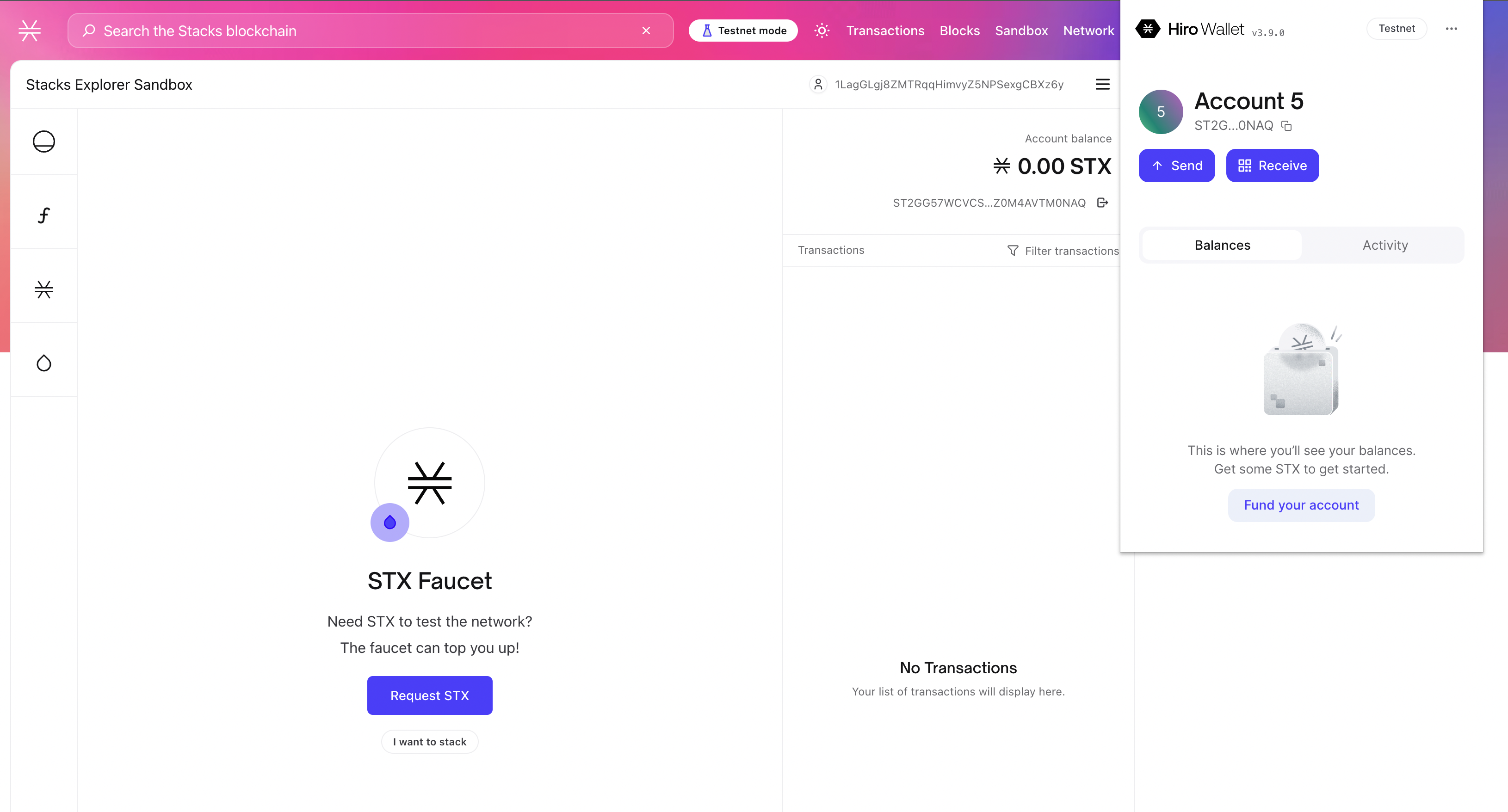Screen dimensions: 1508x812
Task: Click the Testnet network badge in Hiro Wallet
Action: tap(1396, 28)
